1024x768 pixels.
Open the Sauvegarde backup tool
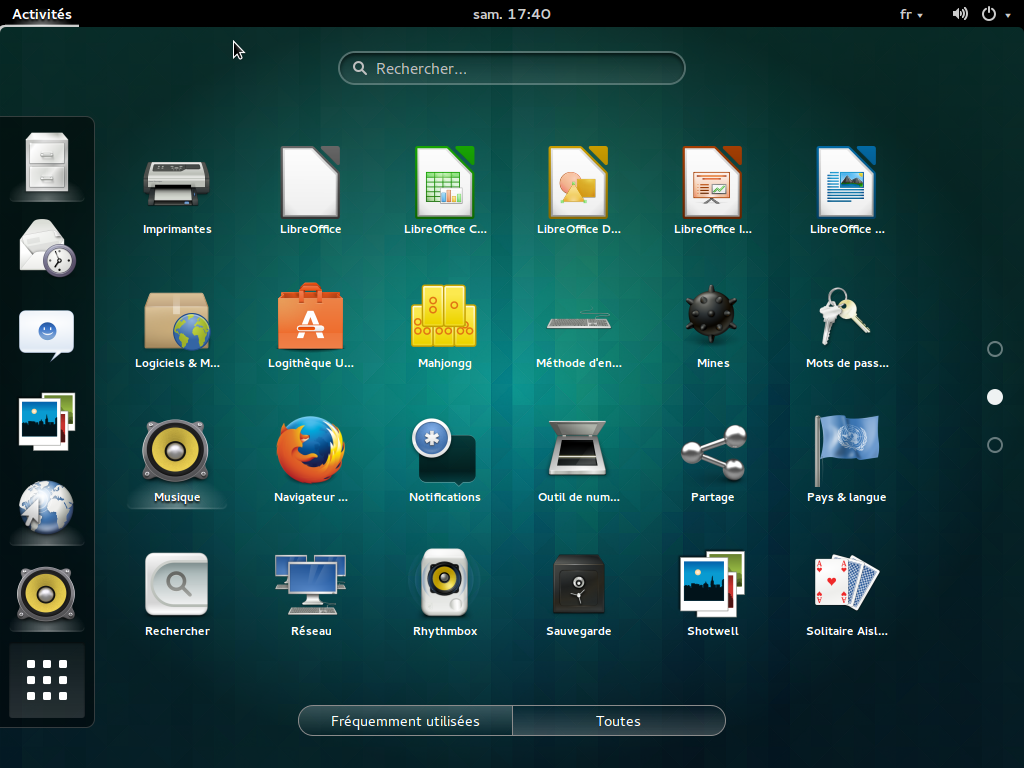point(578,585)
